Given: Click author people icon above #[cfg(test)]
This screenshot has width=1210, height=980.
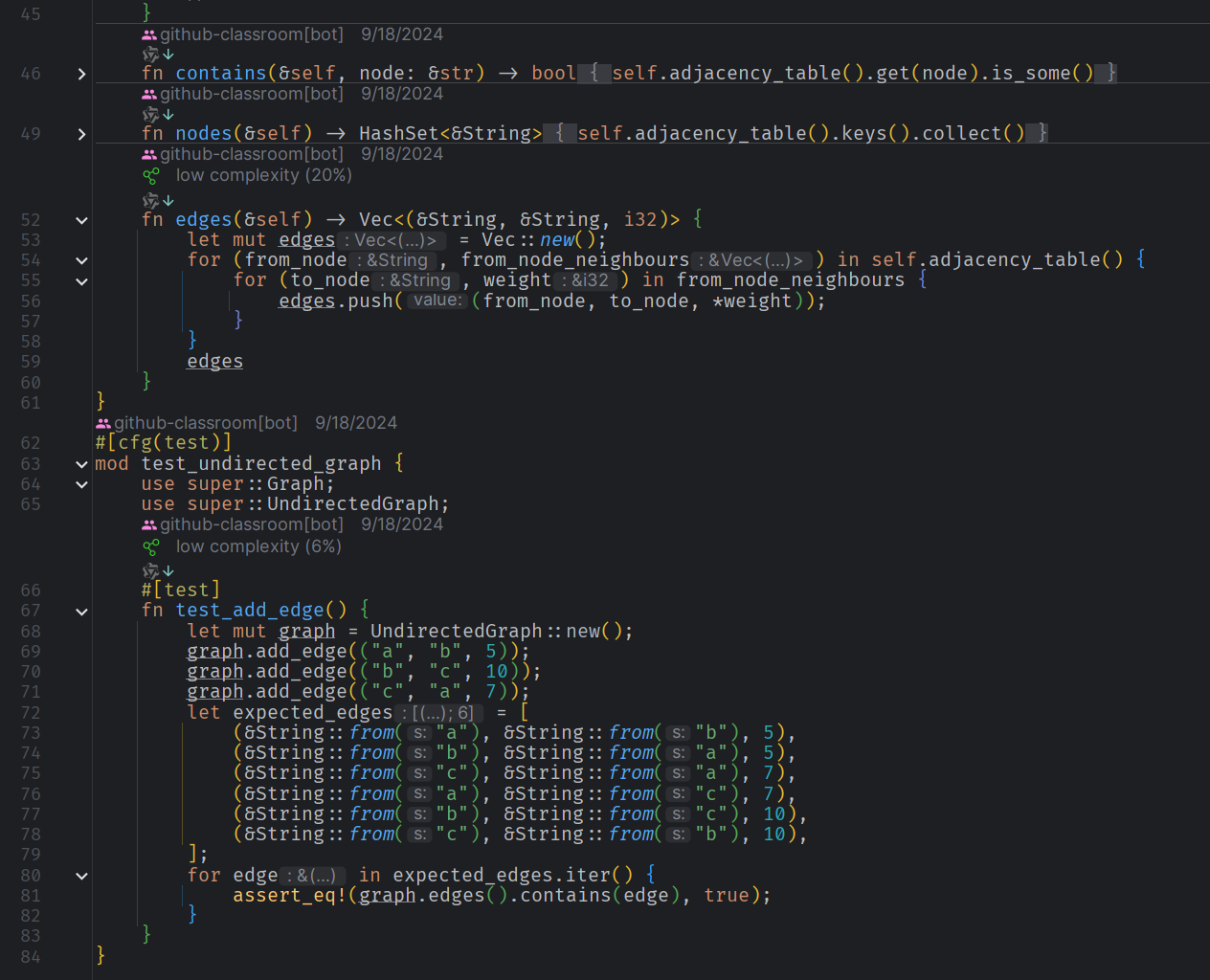Looking at the screenshot, I should coord(103,423).
